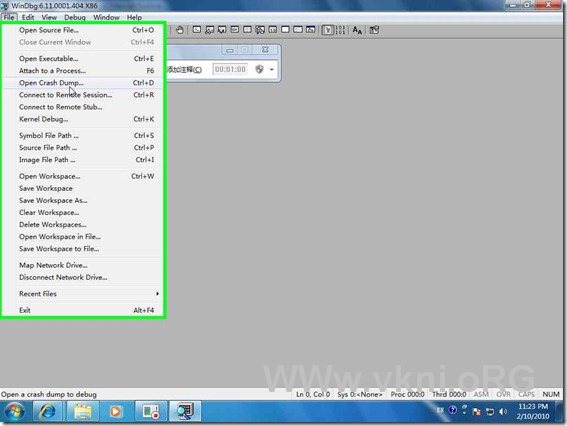Click the 'Proc 000:0' status entry
567x426 pixels.
[408, 394]
